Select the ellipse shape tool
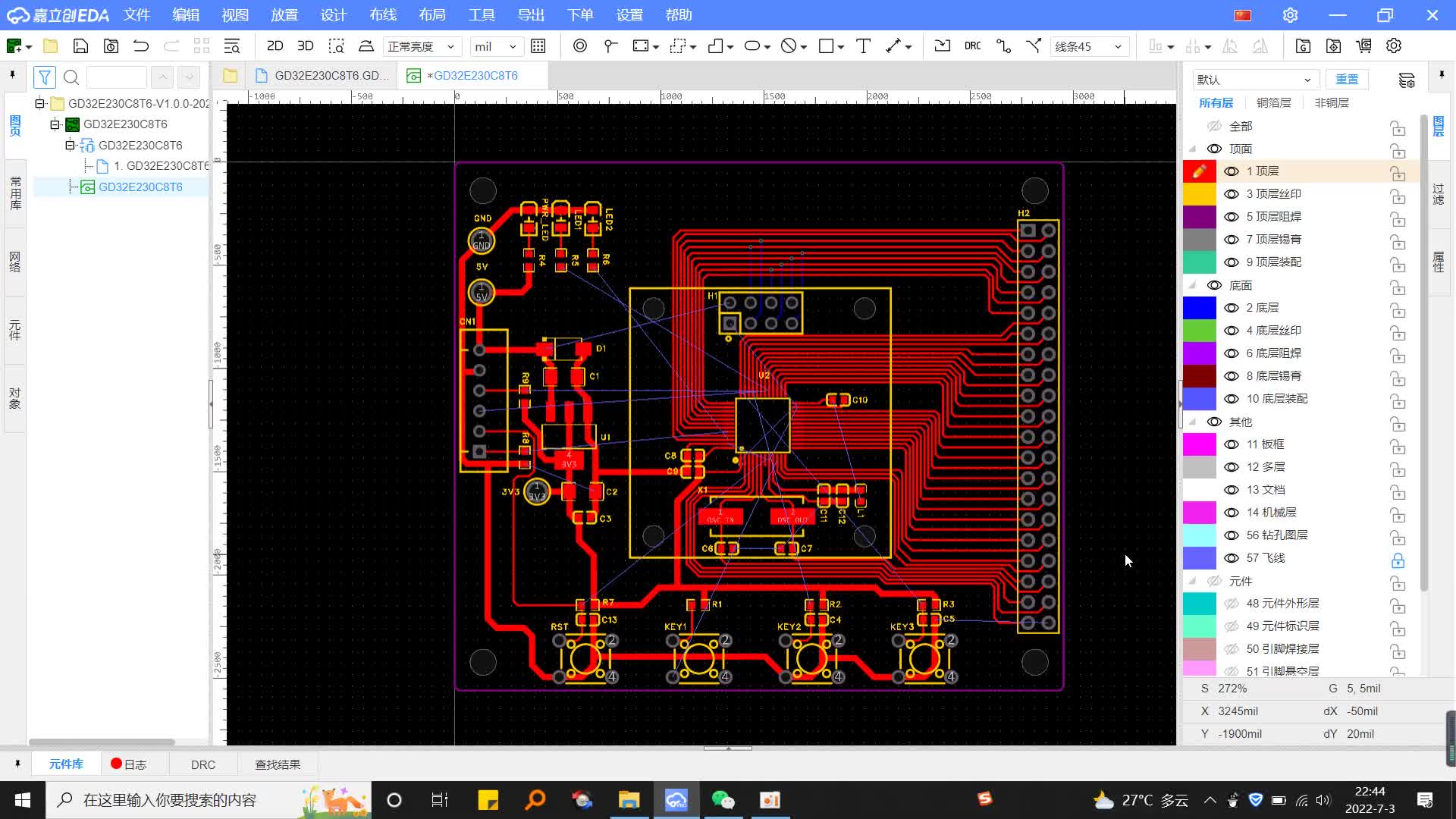Viewport: 1456px width, 819px height. (x=752, y=46)
